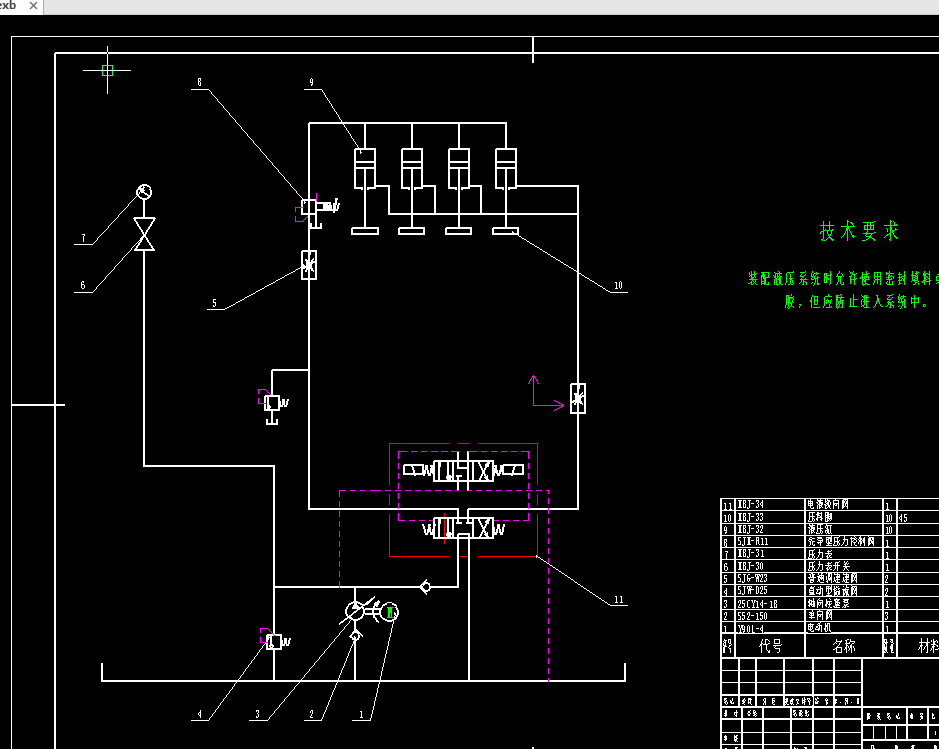Image resolution: width=939 pixels, height=749 pixels.
Task: Click leader label 5 beside the throttle valve
Action: pos(214,303)
